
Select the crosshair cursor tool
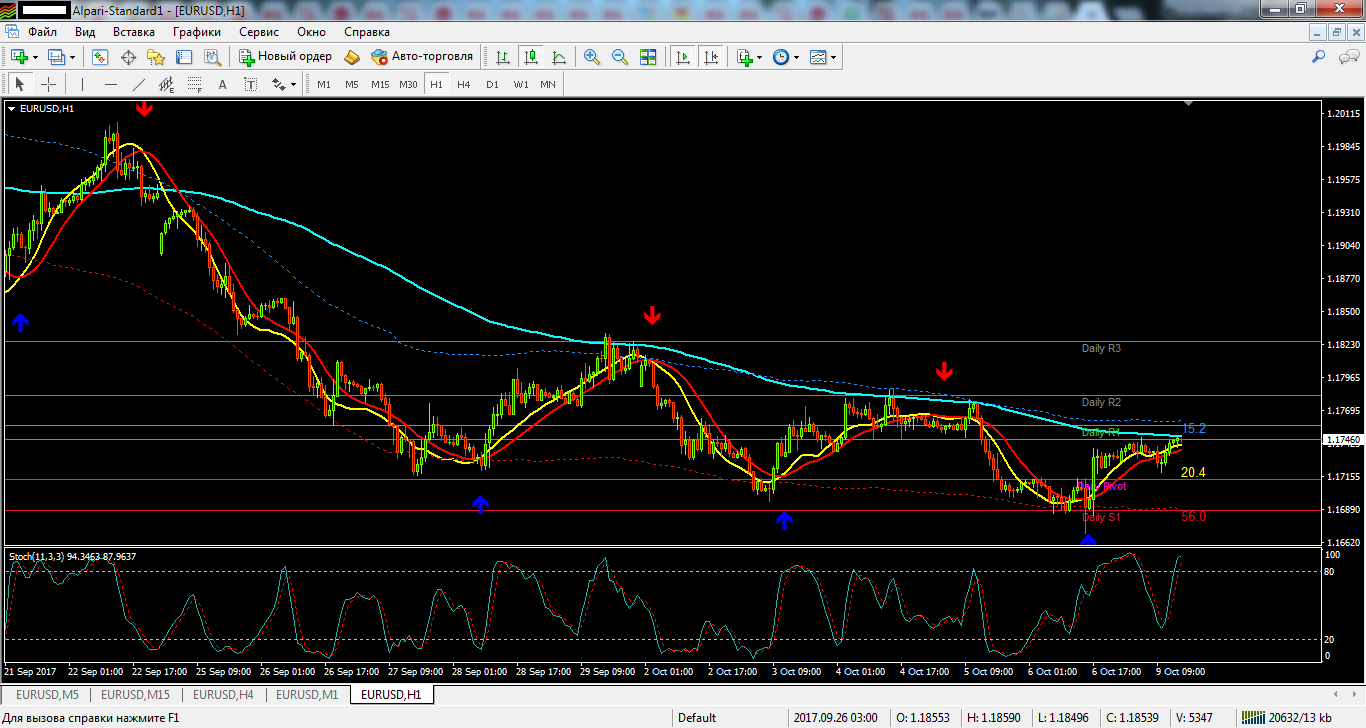point(48,84)
